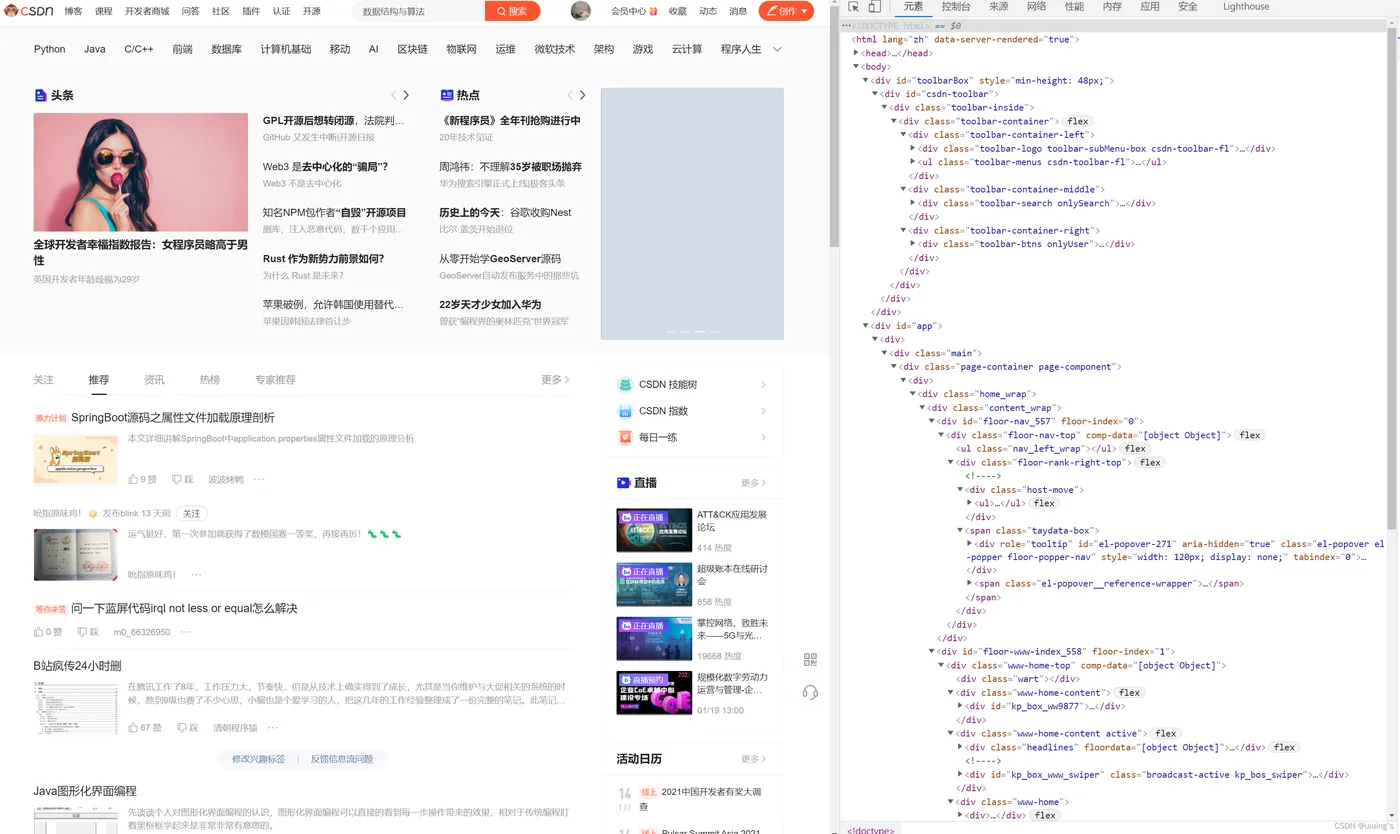Switch to the 网络 DevTools tab
Image resolution: width=1400 pixels, height=834 pixels.
click(1037, 7)
